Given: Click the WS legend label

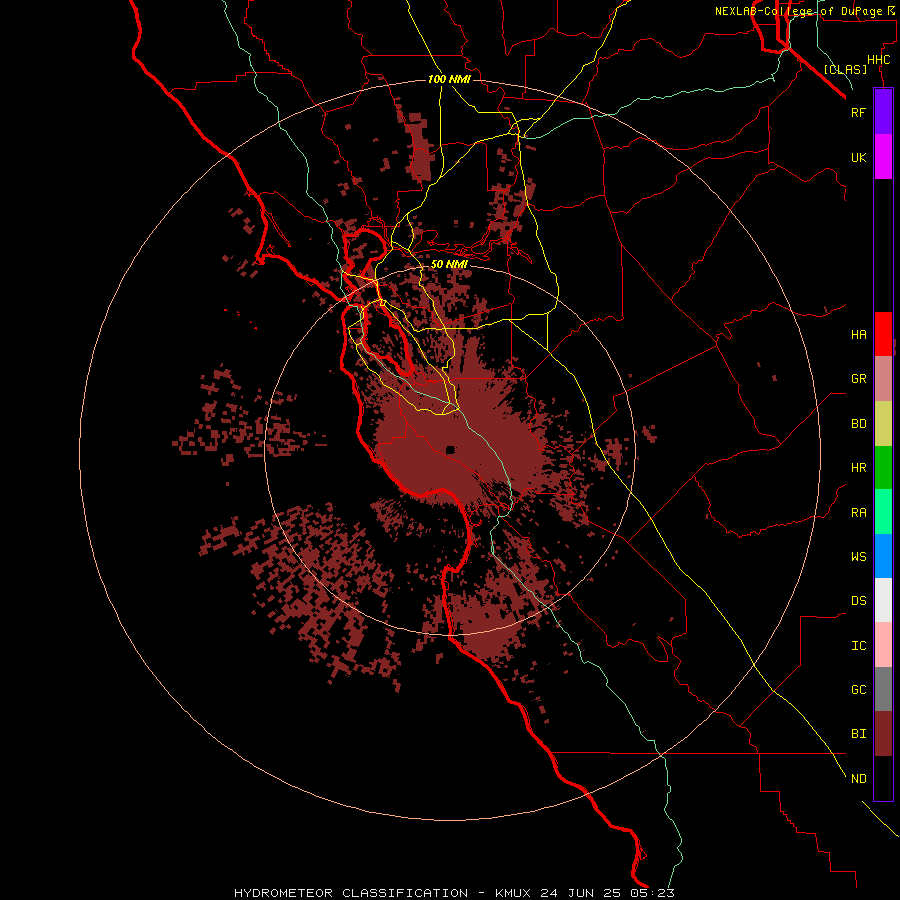Looking at the screenshot, I should [858, 556].
